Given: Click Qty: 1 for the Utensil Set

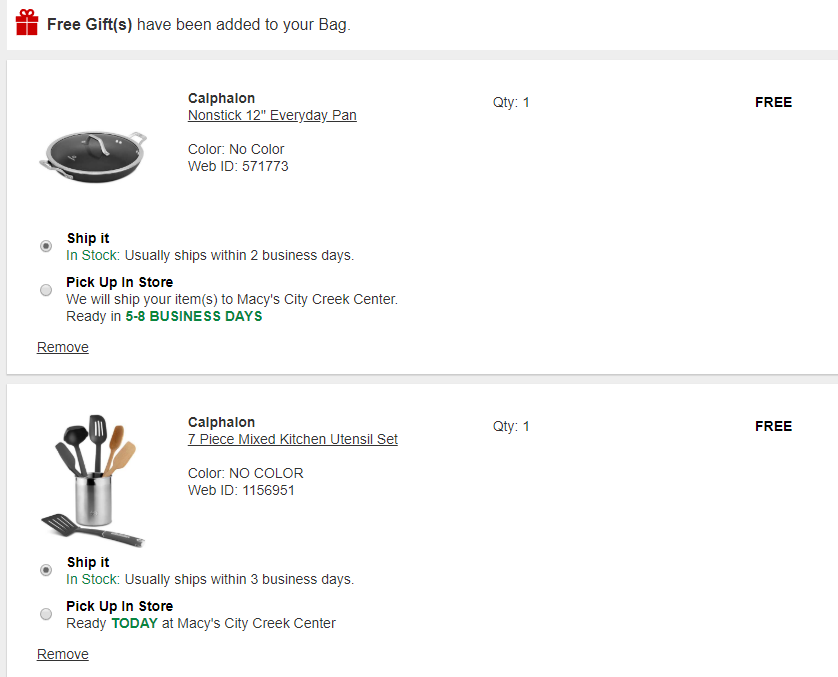Looking at the screenshot, I should (511, 426).
